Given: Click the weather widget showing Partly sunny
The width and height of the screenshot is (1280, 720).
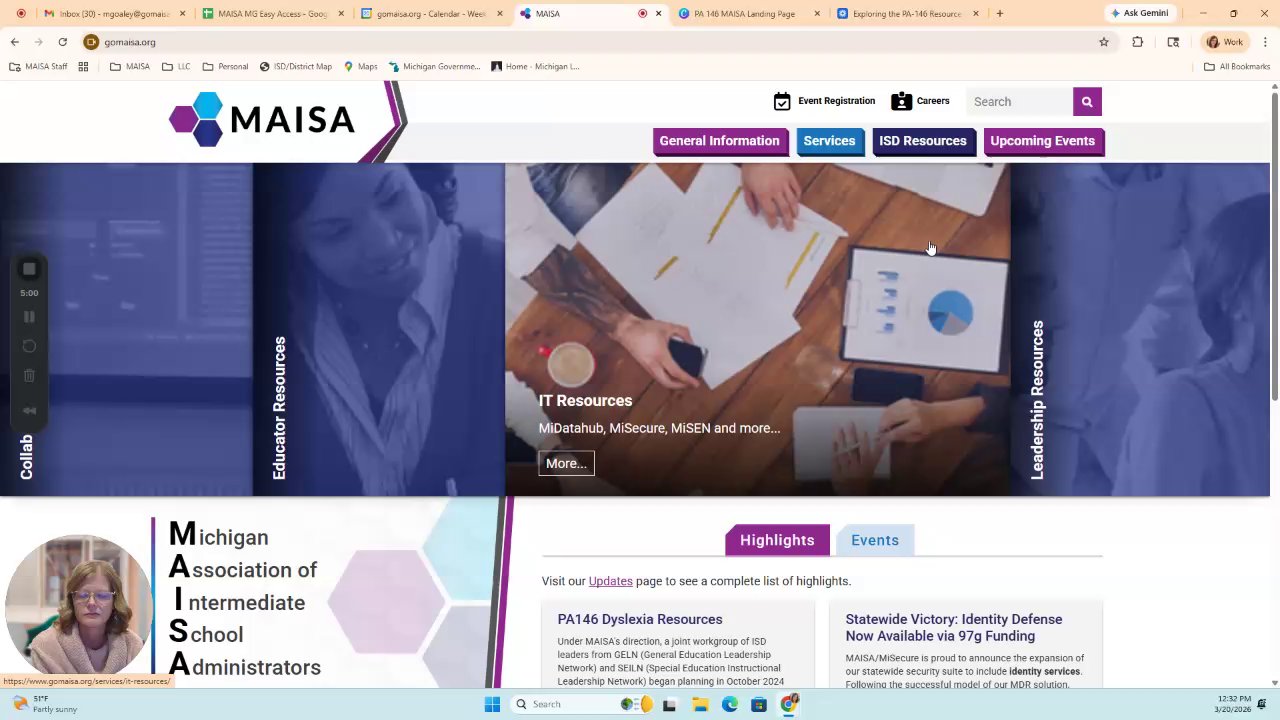Looking at the screenshot, I should click(x=46, y=704).
